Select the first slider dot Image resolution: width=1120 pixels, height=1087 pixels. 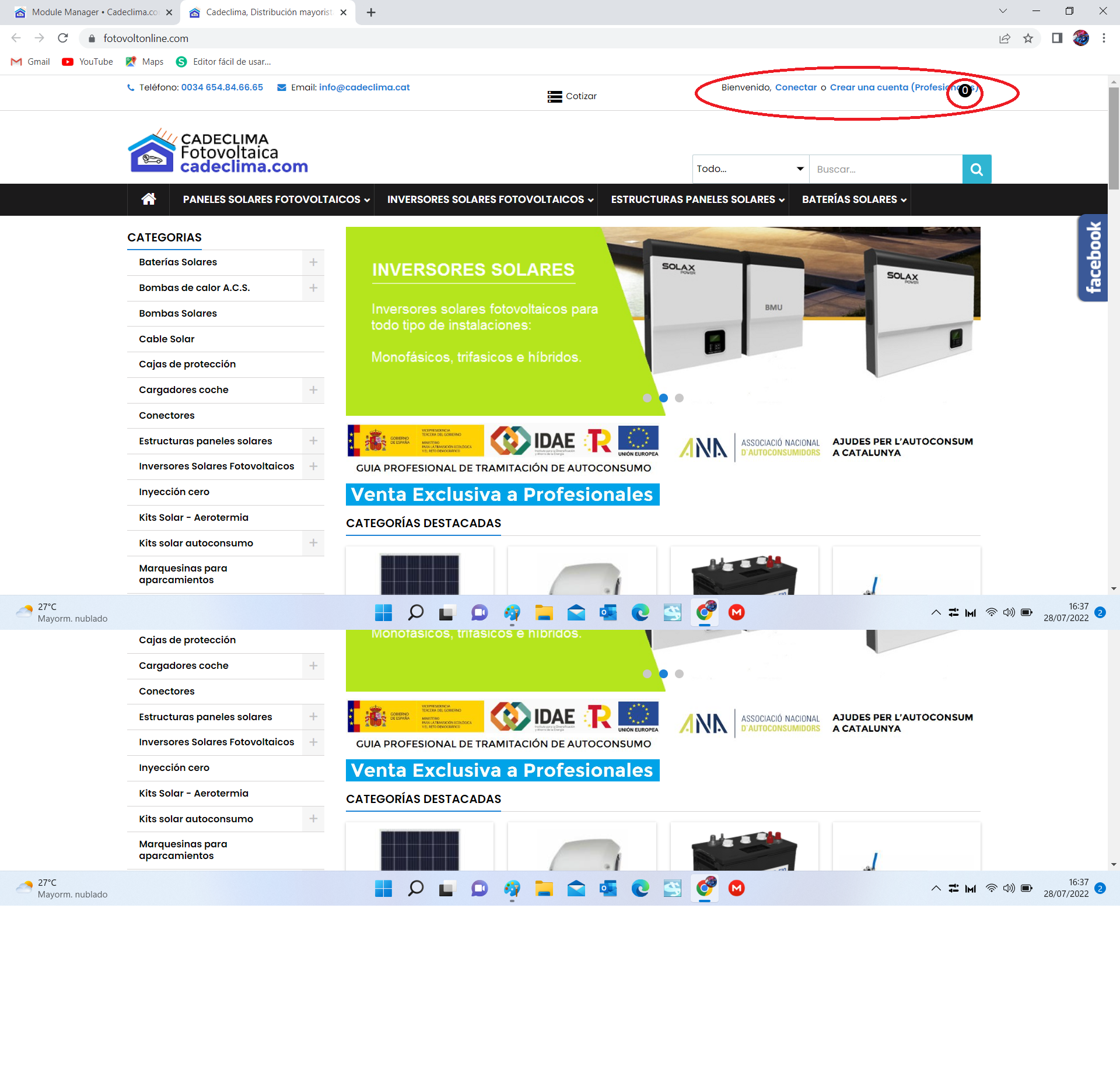(x=647, y=398)
